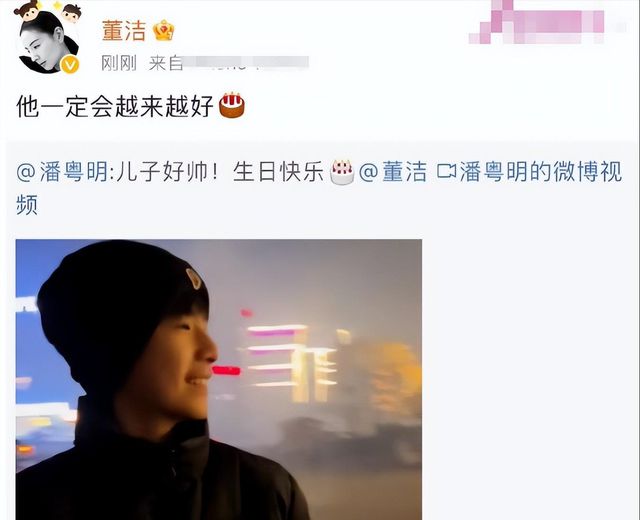Viewport: 640px width, 520px height.
Task: Click the cartoon kids decoration above avatar
Action: click(x=48, y=11)
